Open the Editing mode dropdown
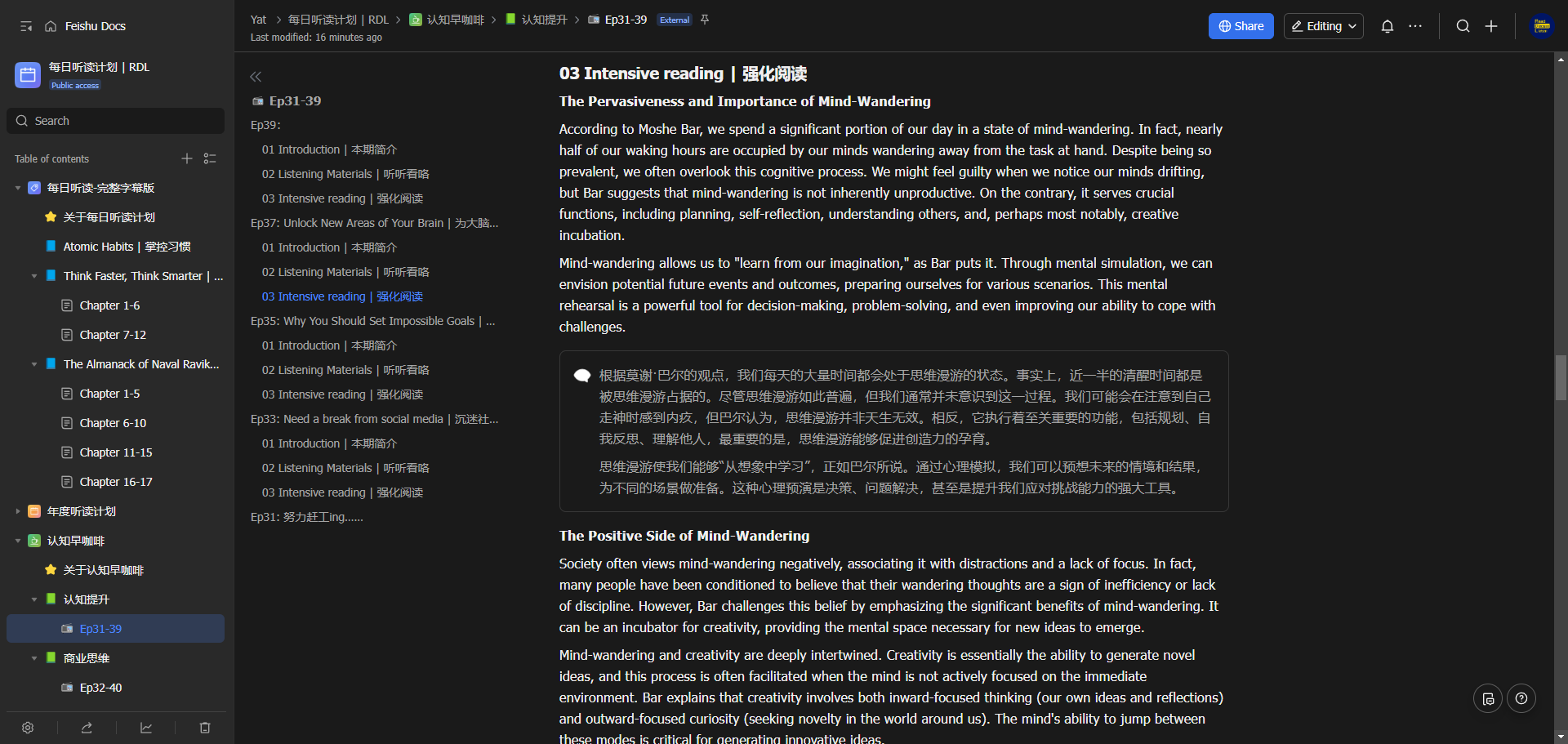This screenshot has width=1568, height=744. click(1323, 26)
